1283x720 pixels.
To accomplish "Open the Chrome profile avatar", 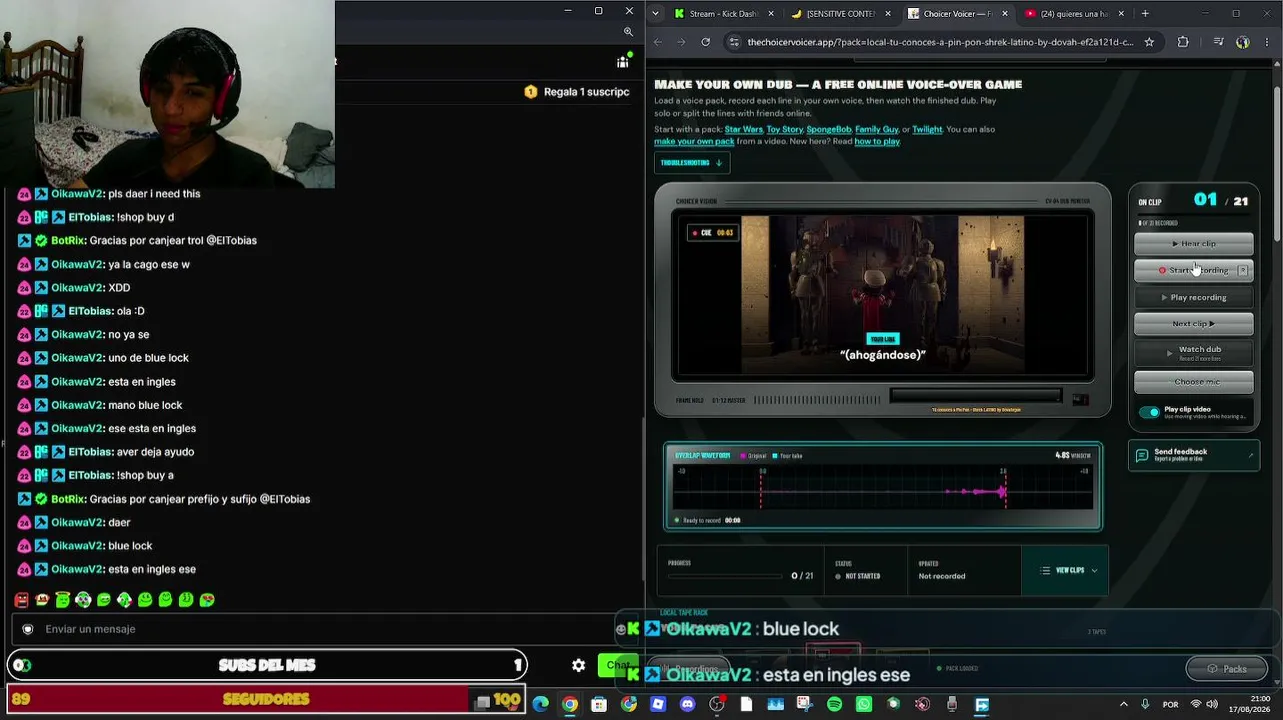I will tap(1243, 42).
